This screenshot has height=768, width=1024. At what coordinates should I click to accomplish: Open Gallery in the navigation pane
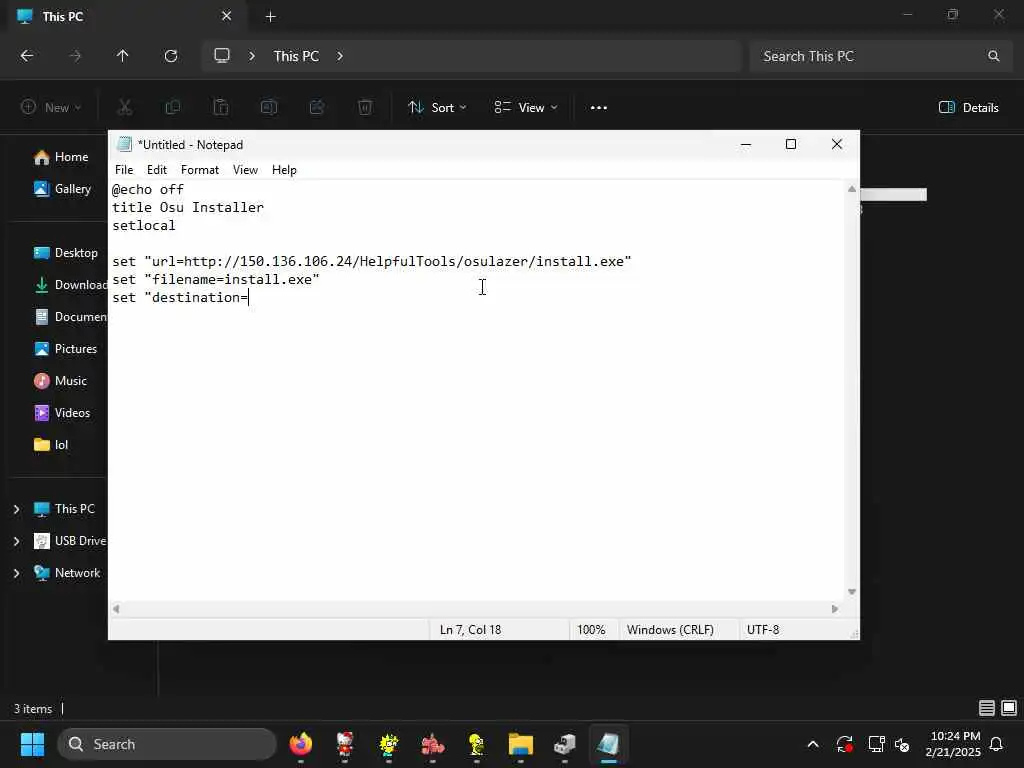click(63, 189)
